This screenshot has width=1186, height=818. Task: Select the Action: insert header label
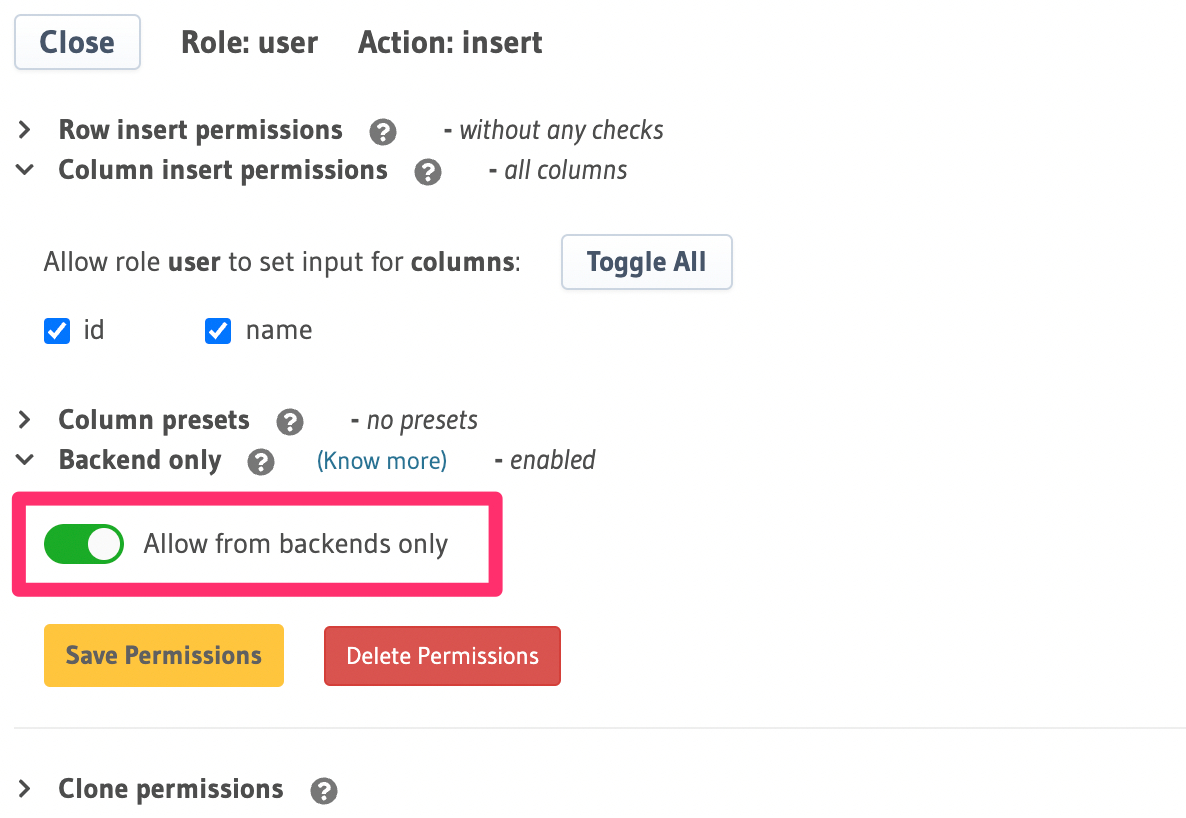point(449,42)
